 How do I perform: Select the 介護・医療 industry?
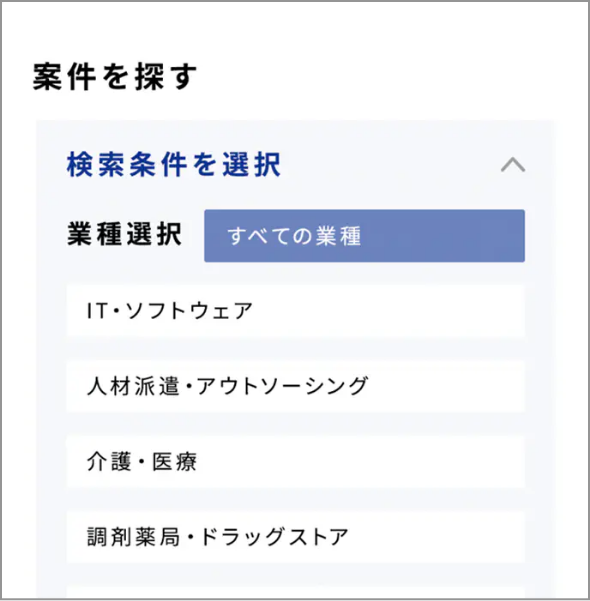click(296, 461)
